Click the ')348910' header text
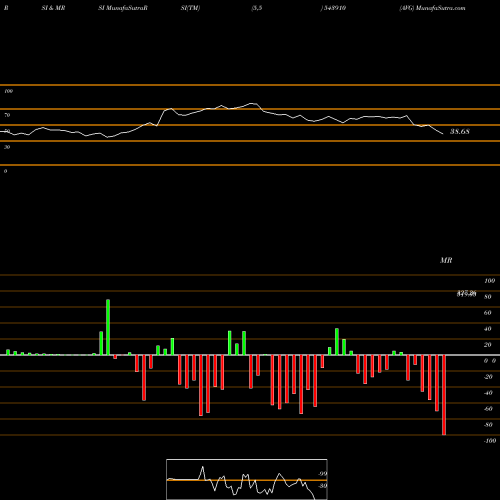 [x=333, y=8]
